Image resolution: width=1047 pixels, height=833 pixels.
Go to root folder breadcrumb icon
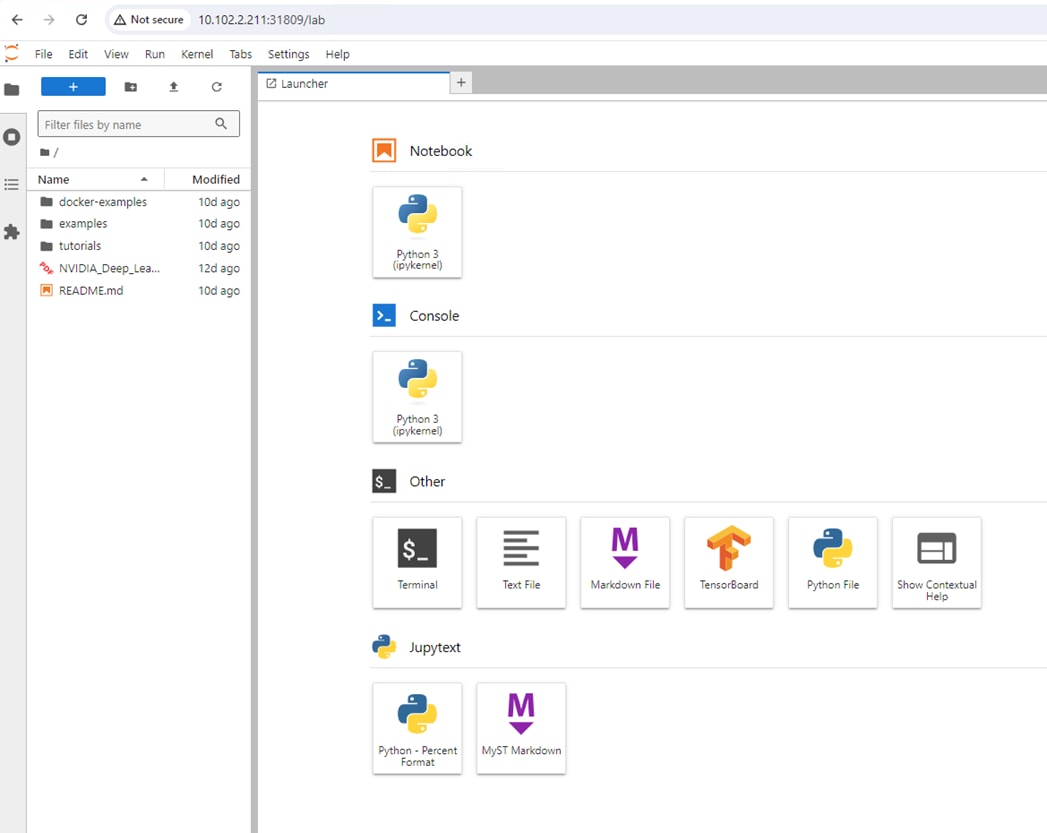(45, 153)
